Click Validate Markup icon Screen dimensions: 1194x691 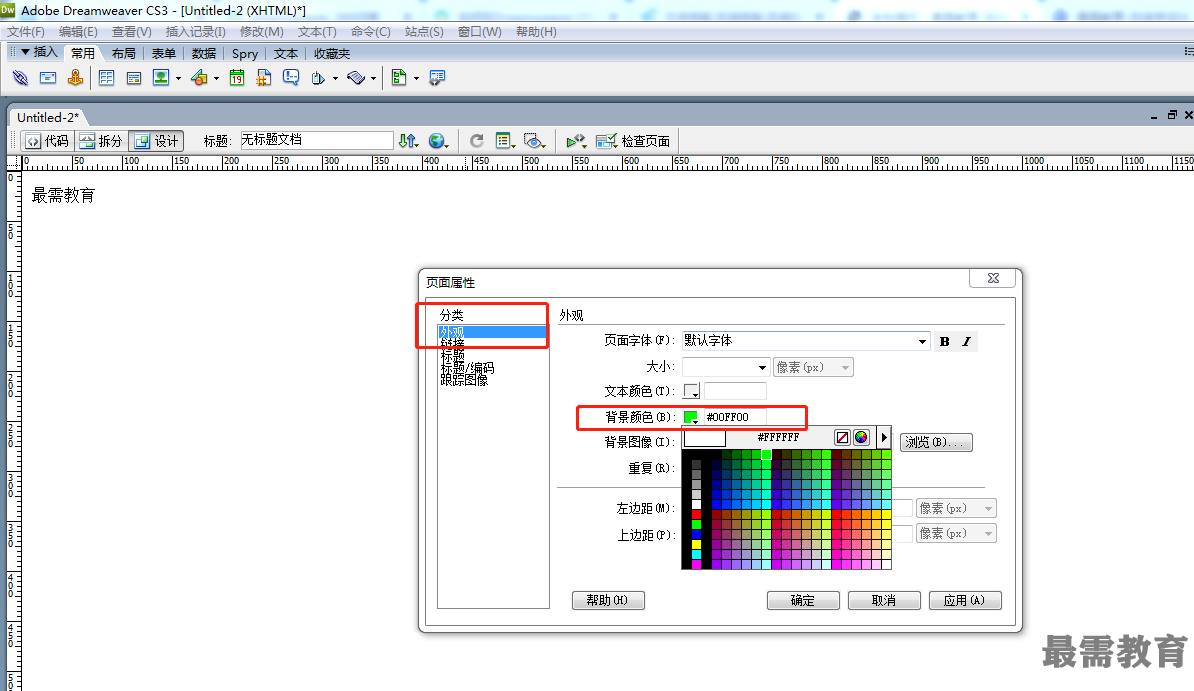(x=576, y=141)
